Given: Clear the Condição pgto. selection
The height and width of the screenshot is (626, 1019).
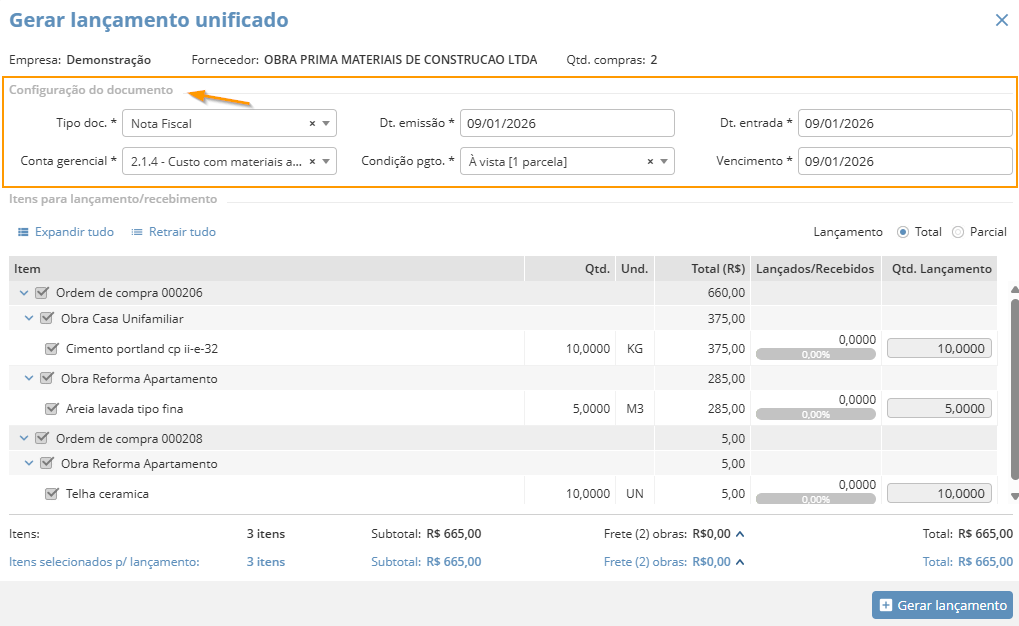Looking at the screenshot, I should (x=650, y=161).
